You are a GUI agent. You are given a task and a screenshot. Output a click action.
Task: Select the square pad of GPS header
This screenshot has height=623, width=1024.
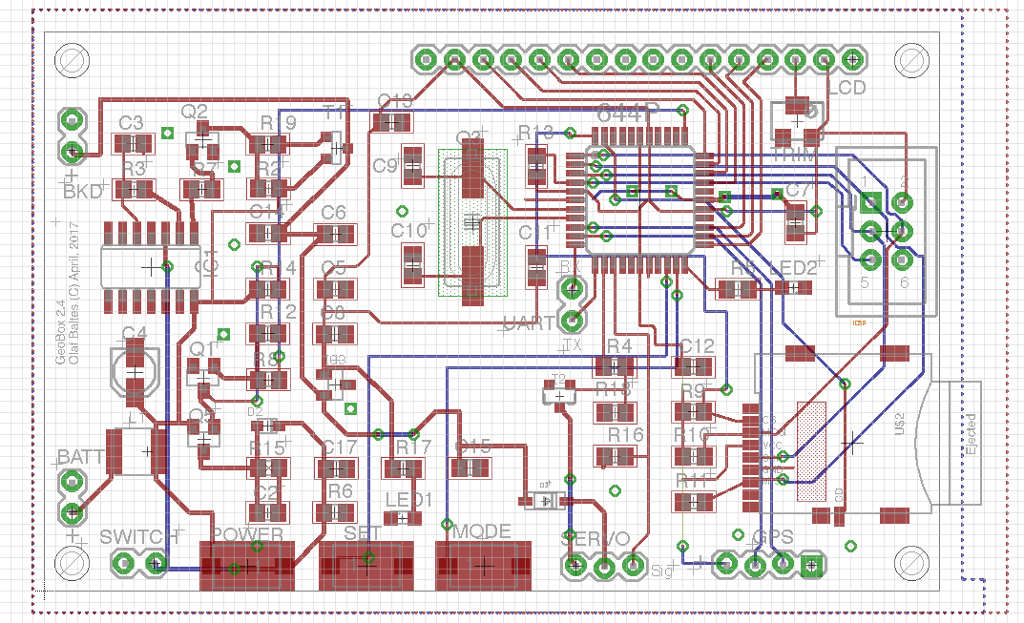click(x=812, y=564)
